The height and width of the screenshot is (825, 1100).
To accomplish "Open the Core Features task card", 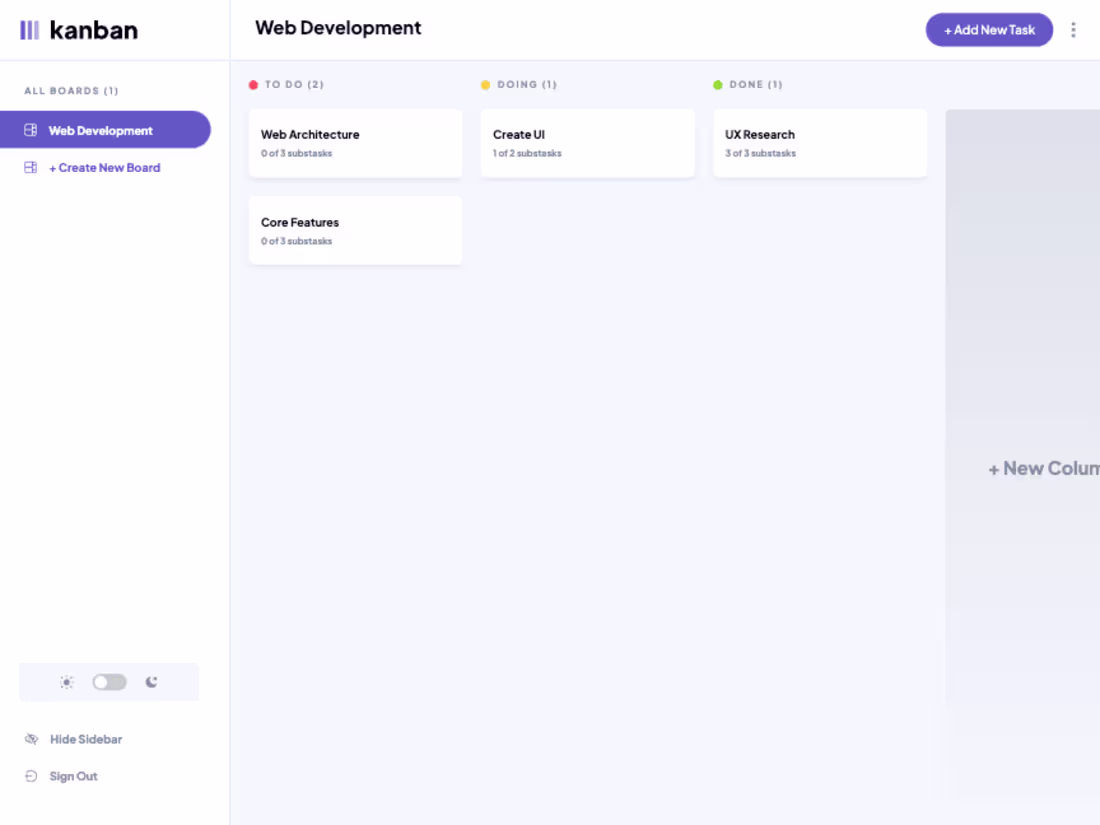I will click(355, 231).
